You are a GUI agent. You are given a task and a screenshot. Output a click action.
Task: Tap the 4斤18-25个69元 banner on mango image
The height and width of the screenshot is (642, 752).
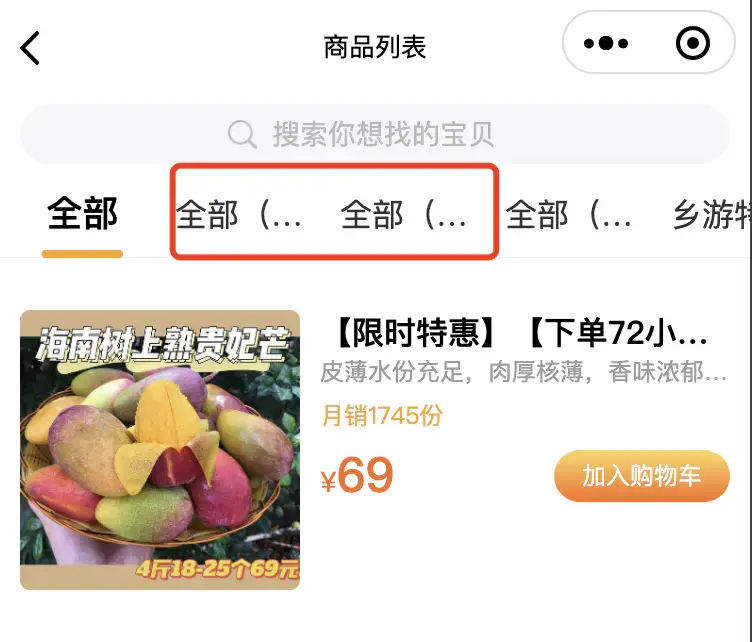click(217, 569)
